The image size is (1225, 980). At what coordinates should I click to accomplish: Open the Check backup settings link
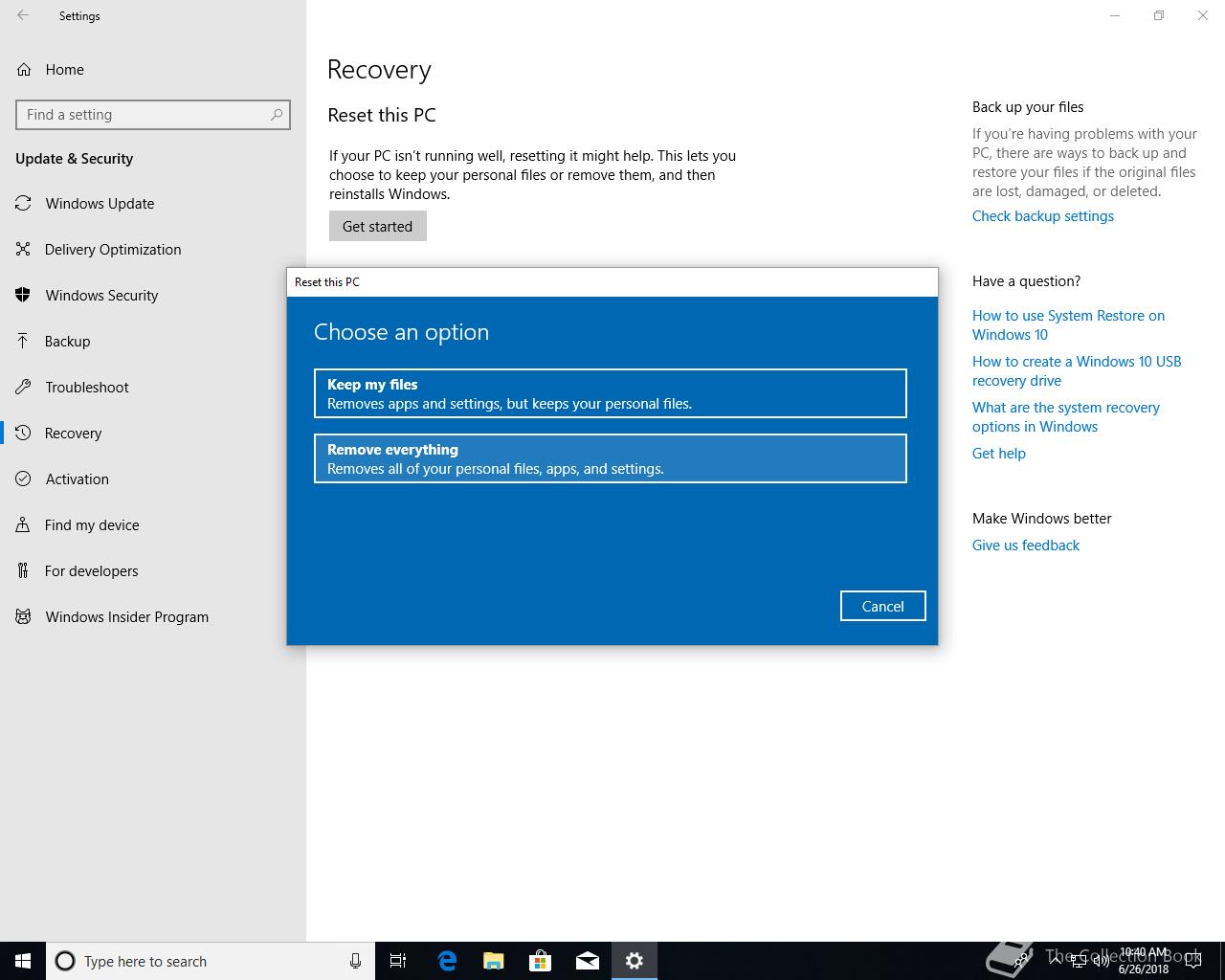(1043, 216)
